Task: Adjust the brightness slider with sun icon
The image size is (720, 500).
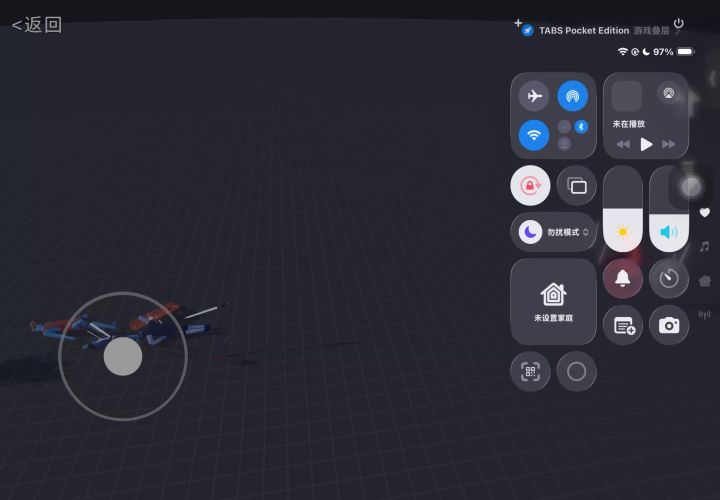Action: click(x=623, y=209)
